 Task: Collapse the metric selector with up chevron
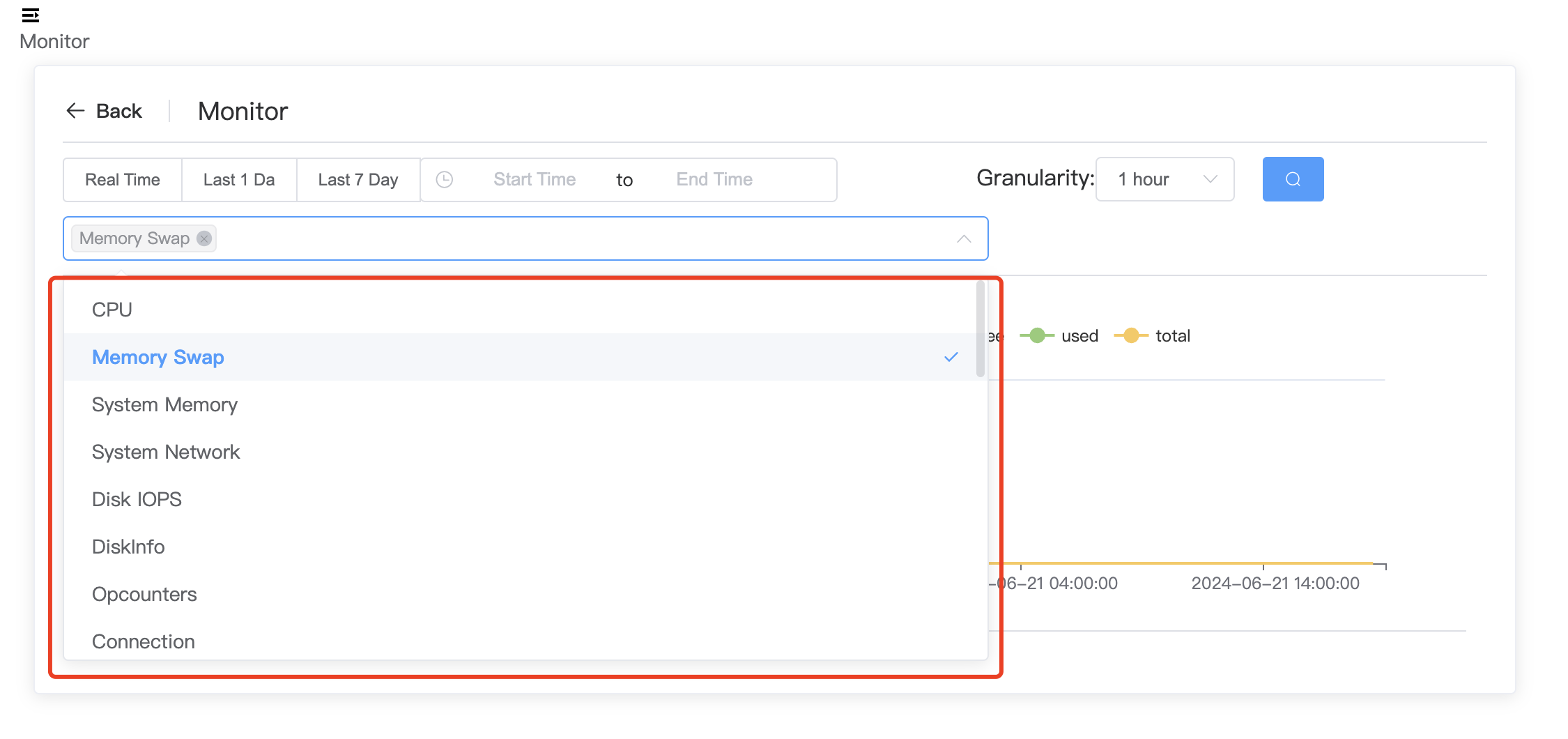964,238
